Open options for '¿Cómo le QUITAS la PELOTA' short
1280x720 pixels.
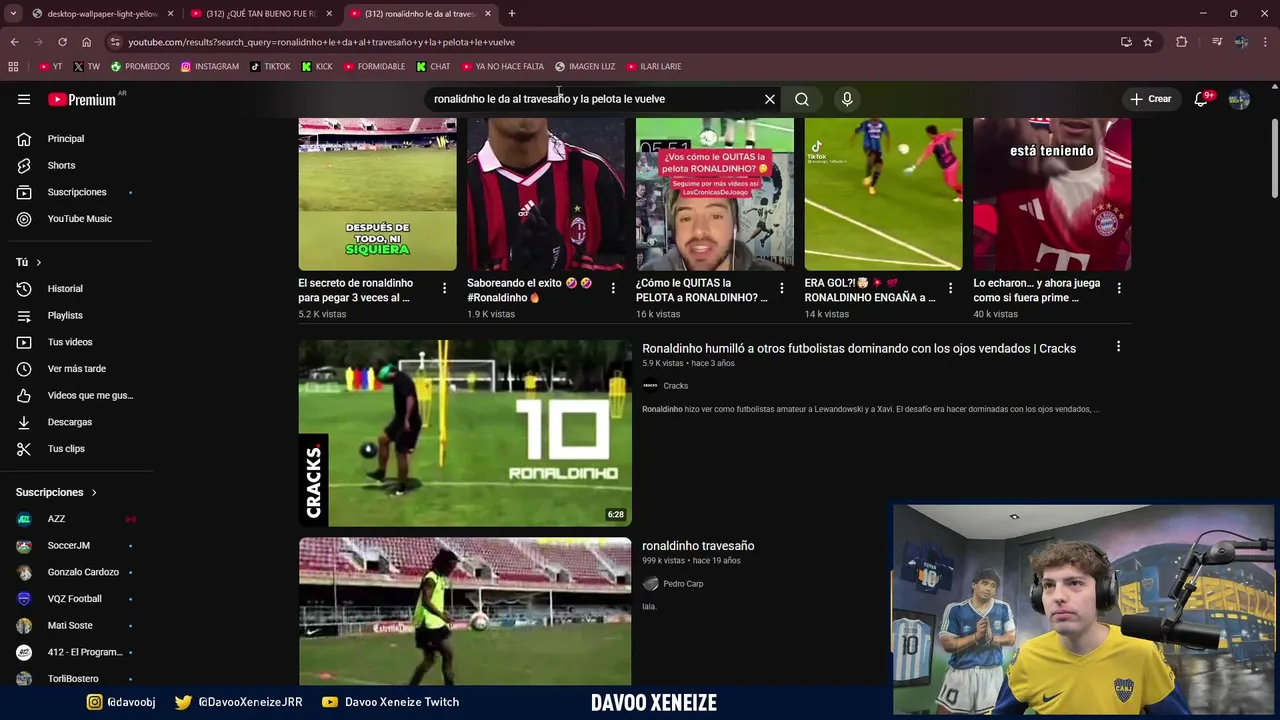[782, 288]
